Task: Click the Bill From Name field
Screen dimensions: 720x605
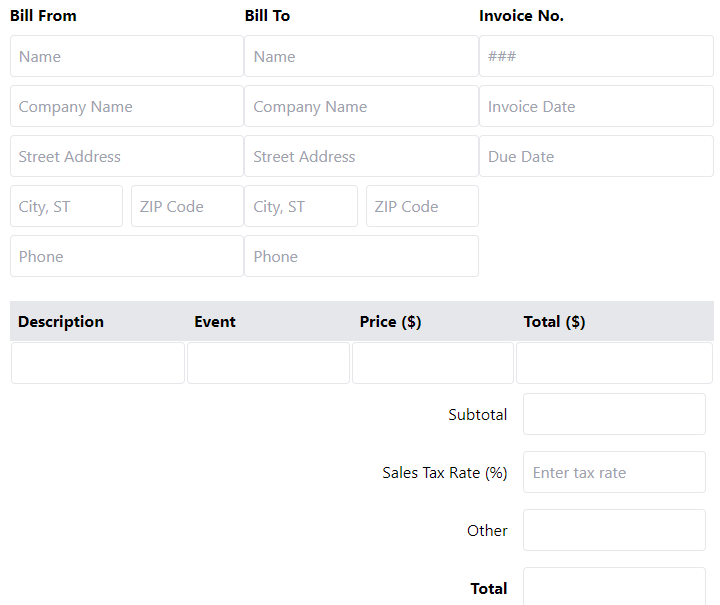Action: point(126,56)
